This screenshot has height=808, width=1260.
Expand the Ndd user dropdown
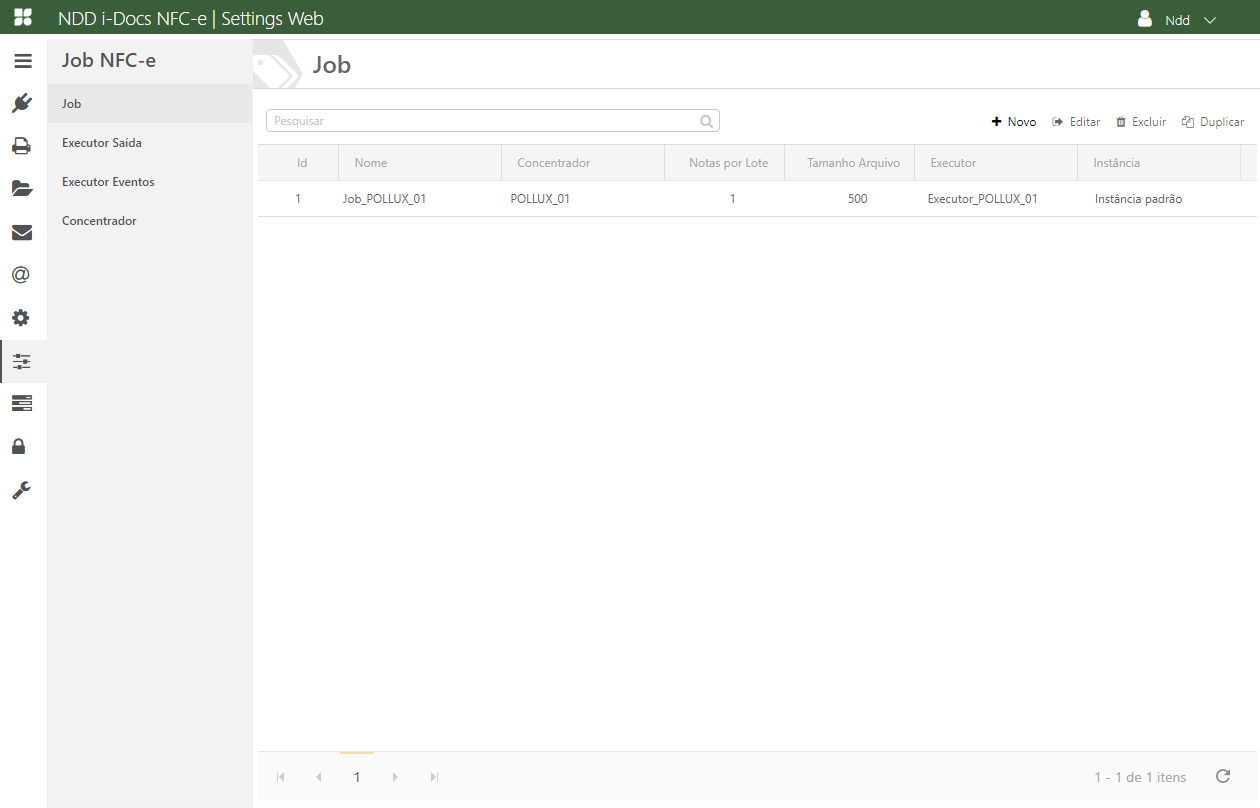[x=1177, y=19]
